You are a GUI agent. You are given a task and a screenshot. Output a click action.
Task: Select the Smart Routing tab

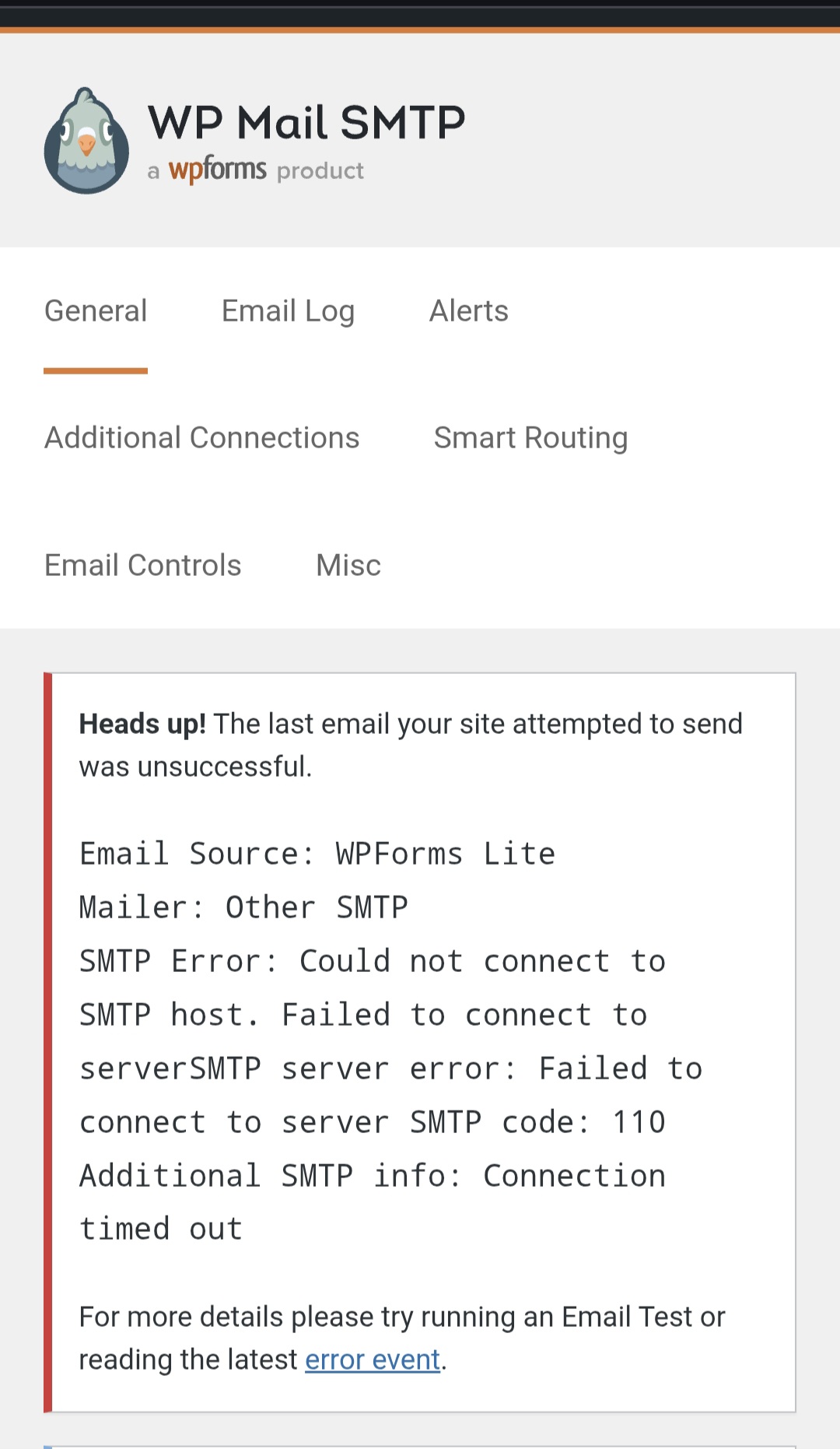click(x=530, y=438)
